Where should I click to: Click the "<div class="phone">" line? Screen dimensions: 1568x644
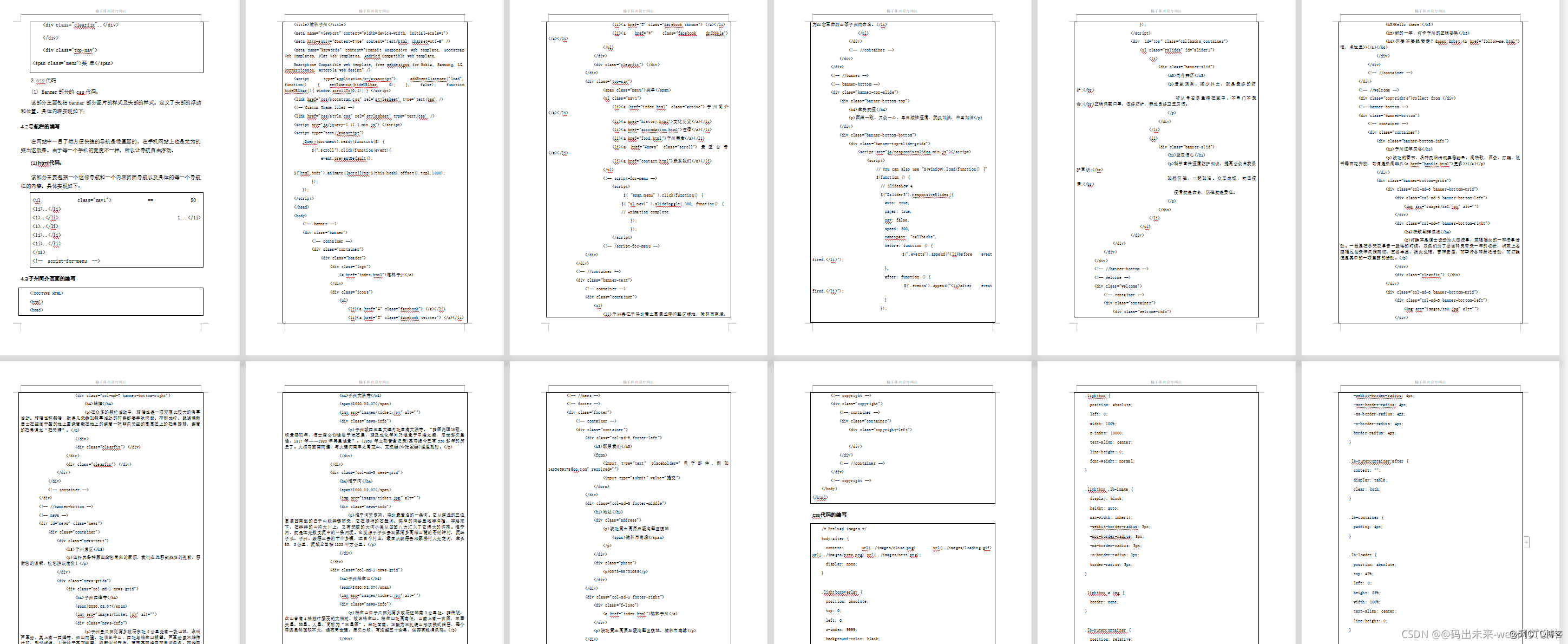click(x=614, y=563)
